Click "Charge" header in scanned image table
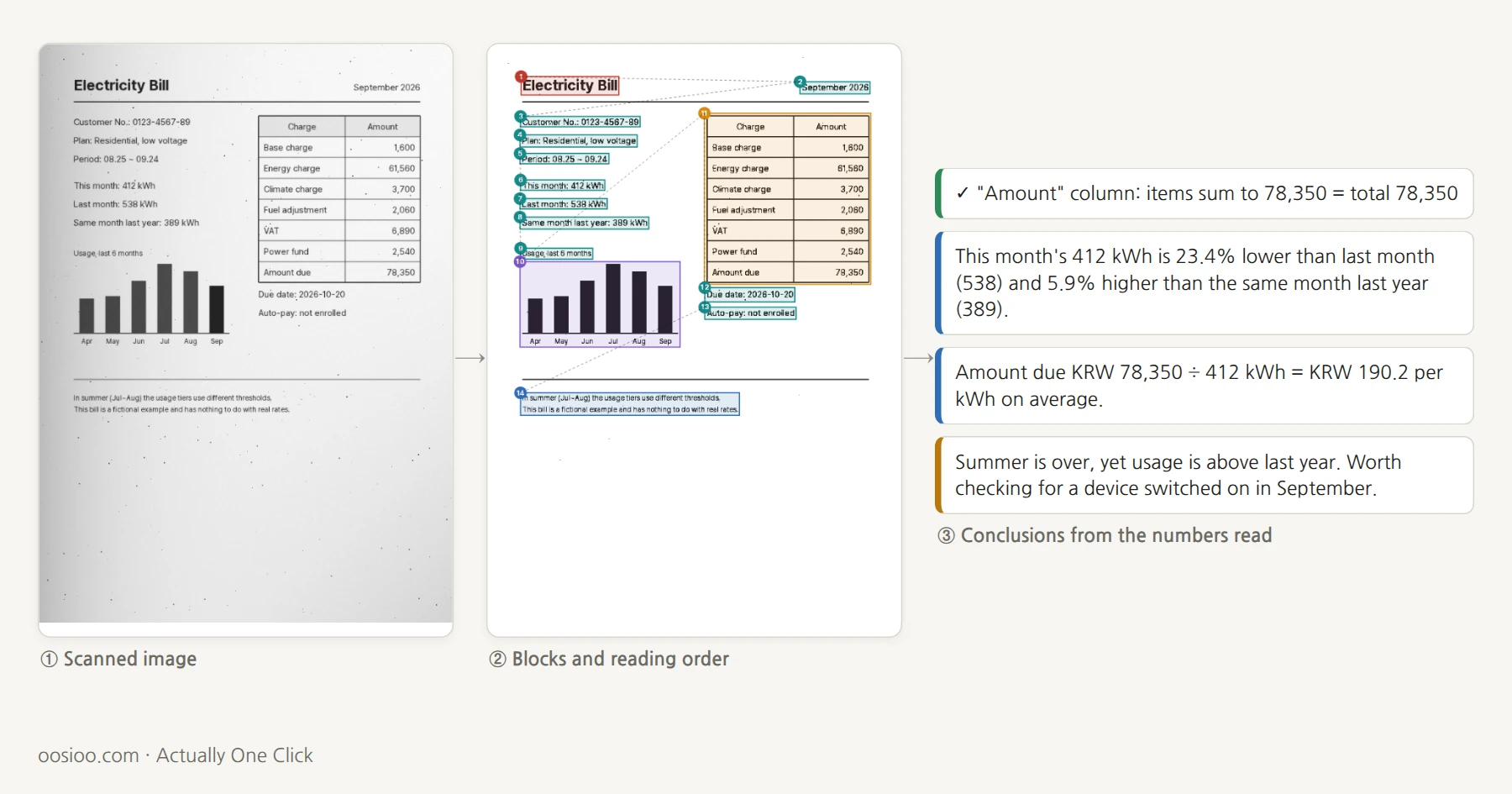Image resolution: width=1512 pixels, height=794 pixels. pos(302,127)
